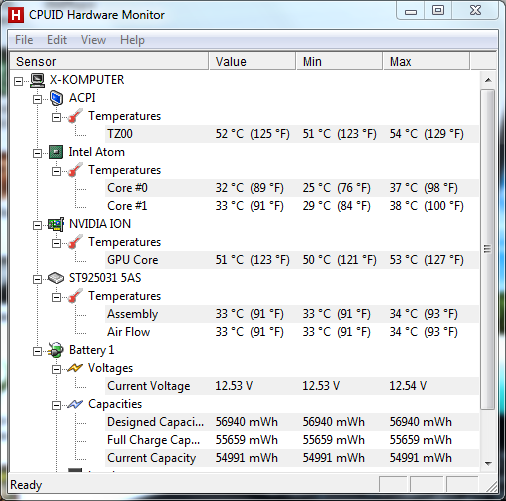Select the Battery 1 plug icon
The width and height of the screenshot is (506, 501).
pyautogui.click(x=56, y=350)
